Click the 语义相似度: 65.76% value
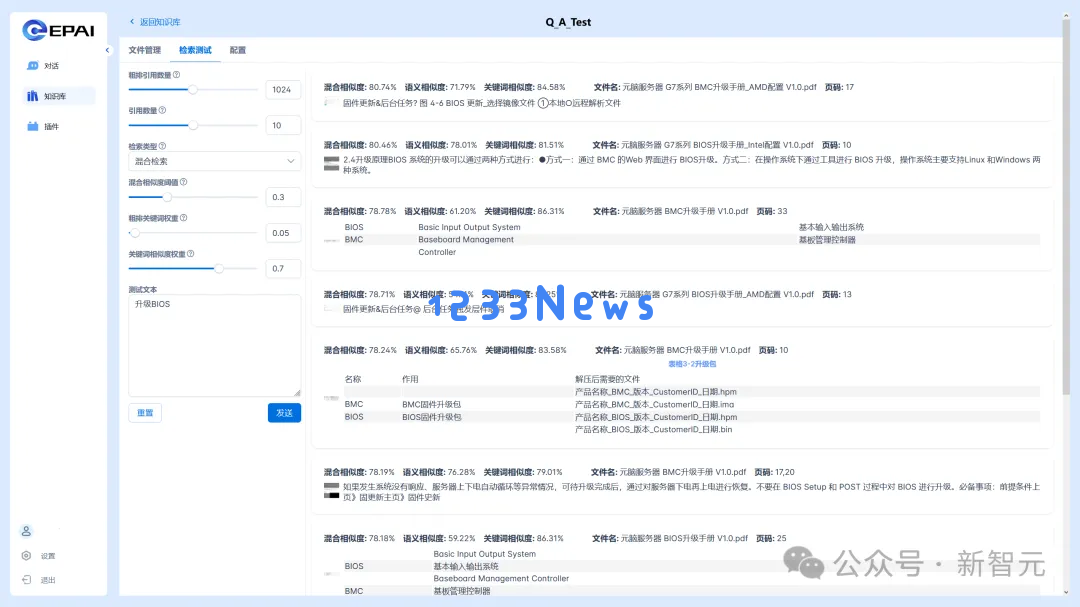This screenshot has width=1080, height=607. pyautogui.click(x=441, y=350)
